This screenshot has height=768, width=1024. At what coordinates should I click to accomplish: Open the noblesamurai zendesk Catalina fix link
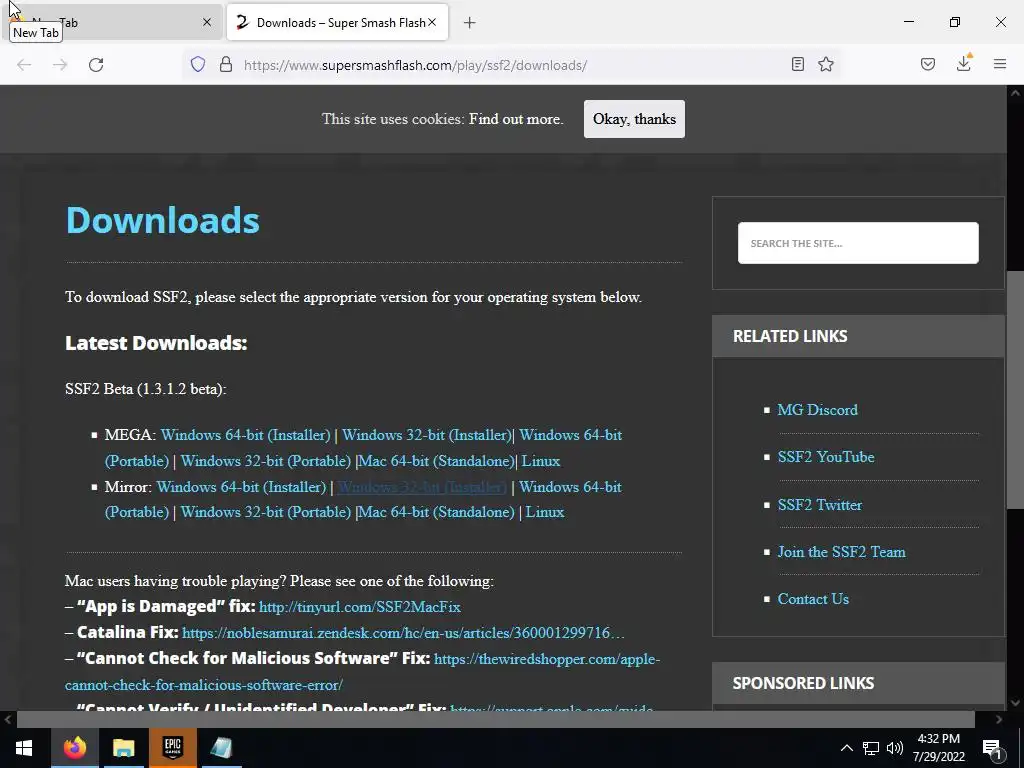(x=404, y=633)
